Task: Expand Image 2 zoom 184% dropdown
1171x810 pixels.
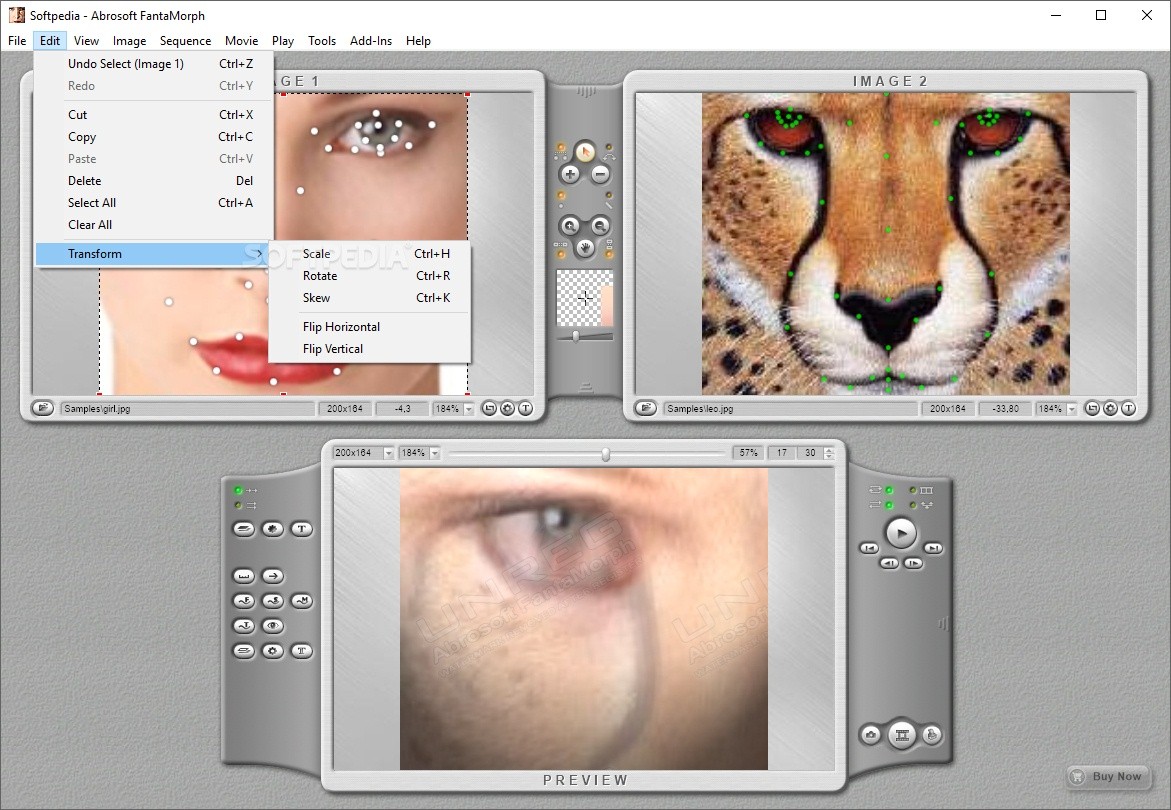Action: [1072, 409]
